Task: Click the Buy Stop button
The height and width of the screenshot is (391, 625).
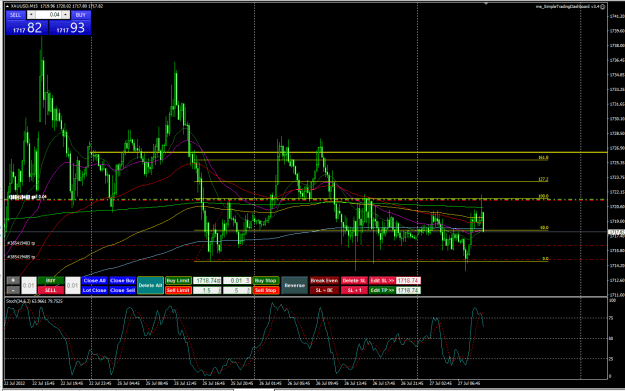Action: [x=265, y=281]
